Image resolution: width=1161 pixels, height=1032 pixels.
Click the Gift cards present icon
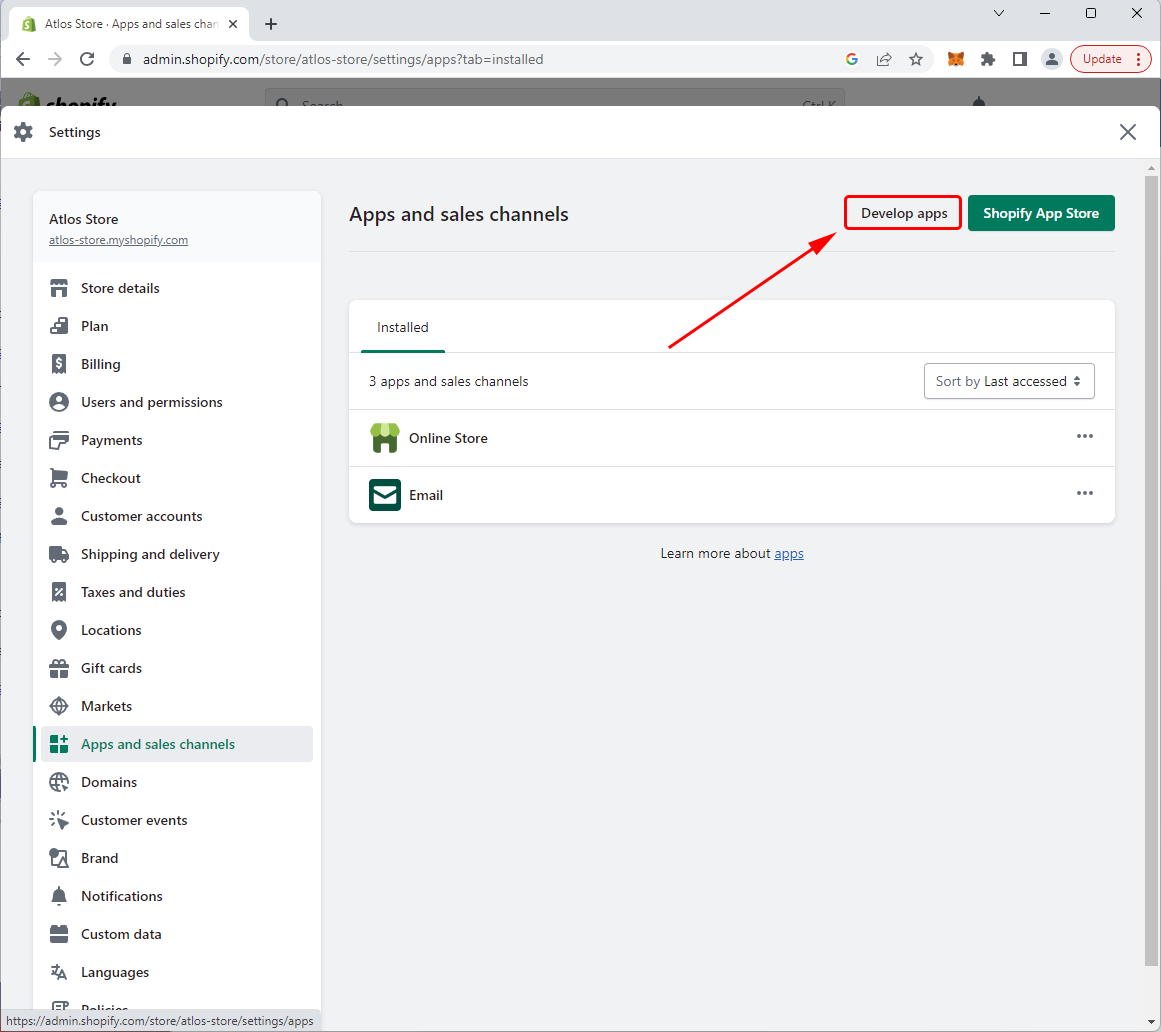coord(58,669)
